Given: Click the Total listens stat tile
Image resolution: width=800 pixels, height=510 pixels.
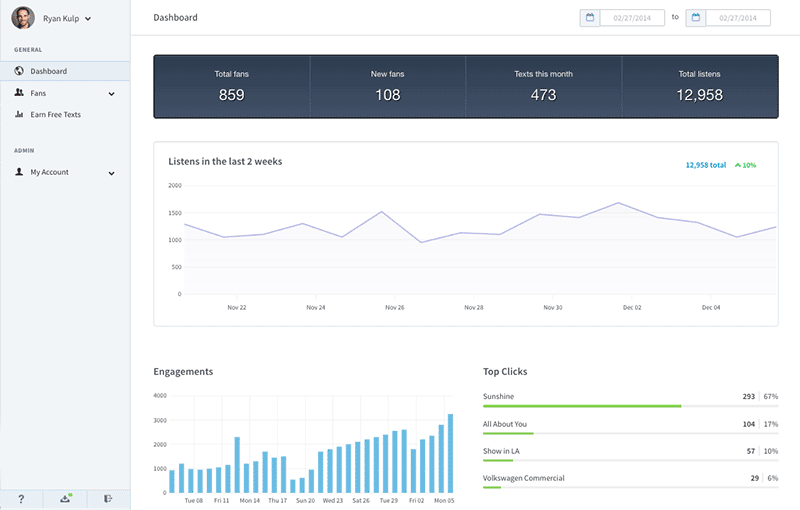Looking at the screenshot, I should click(699, 86).
